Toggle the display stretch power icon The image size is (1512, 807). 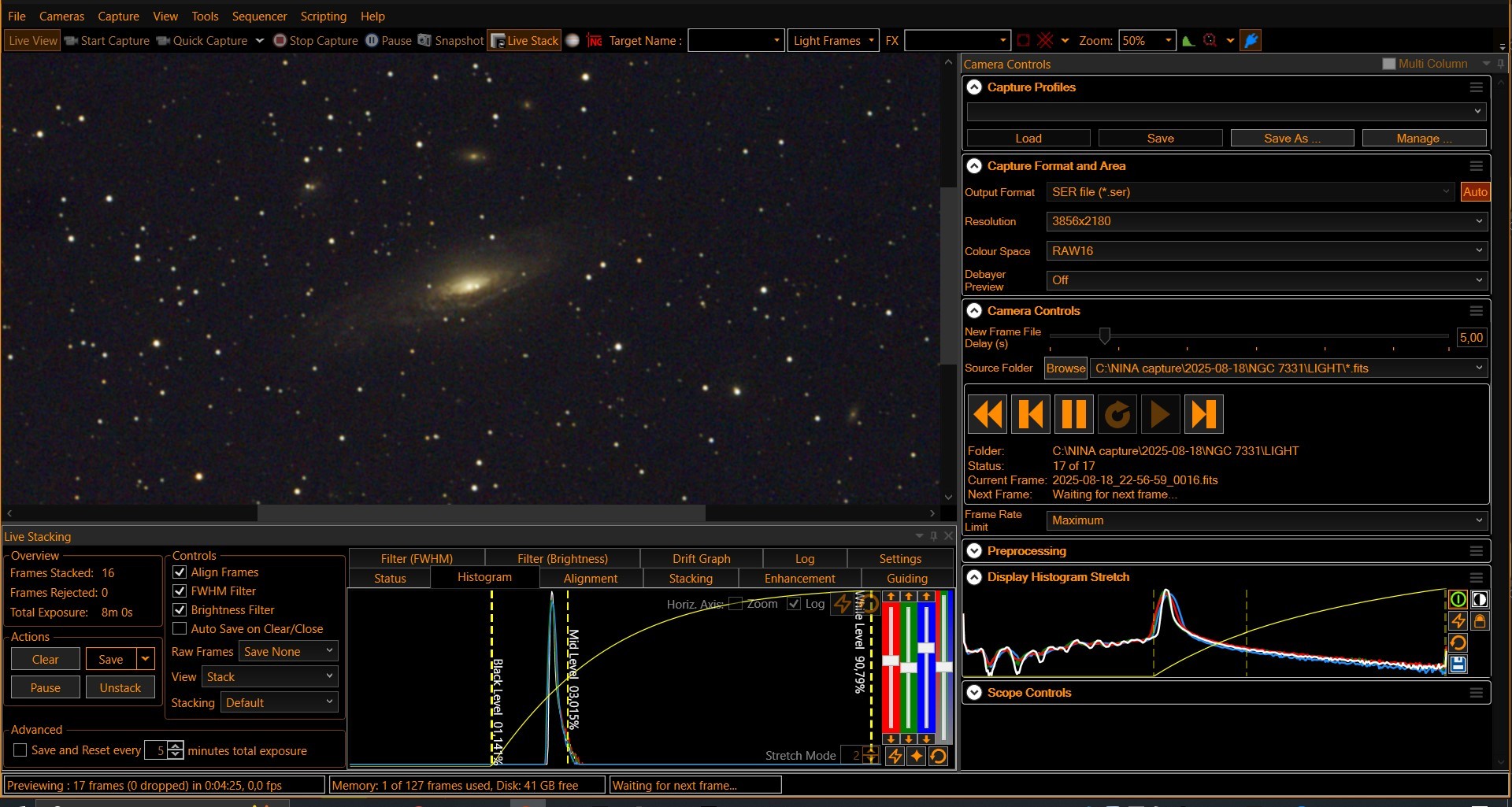1458,599
